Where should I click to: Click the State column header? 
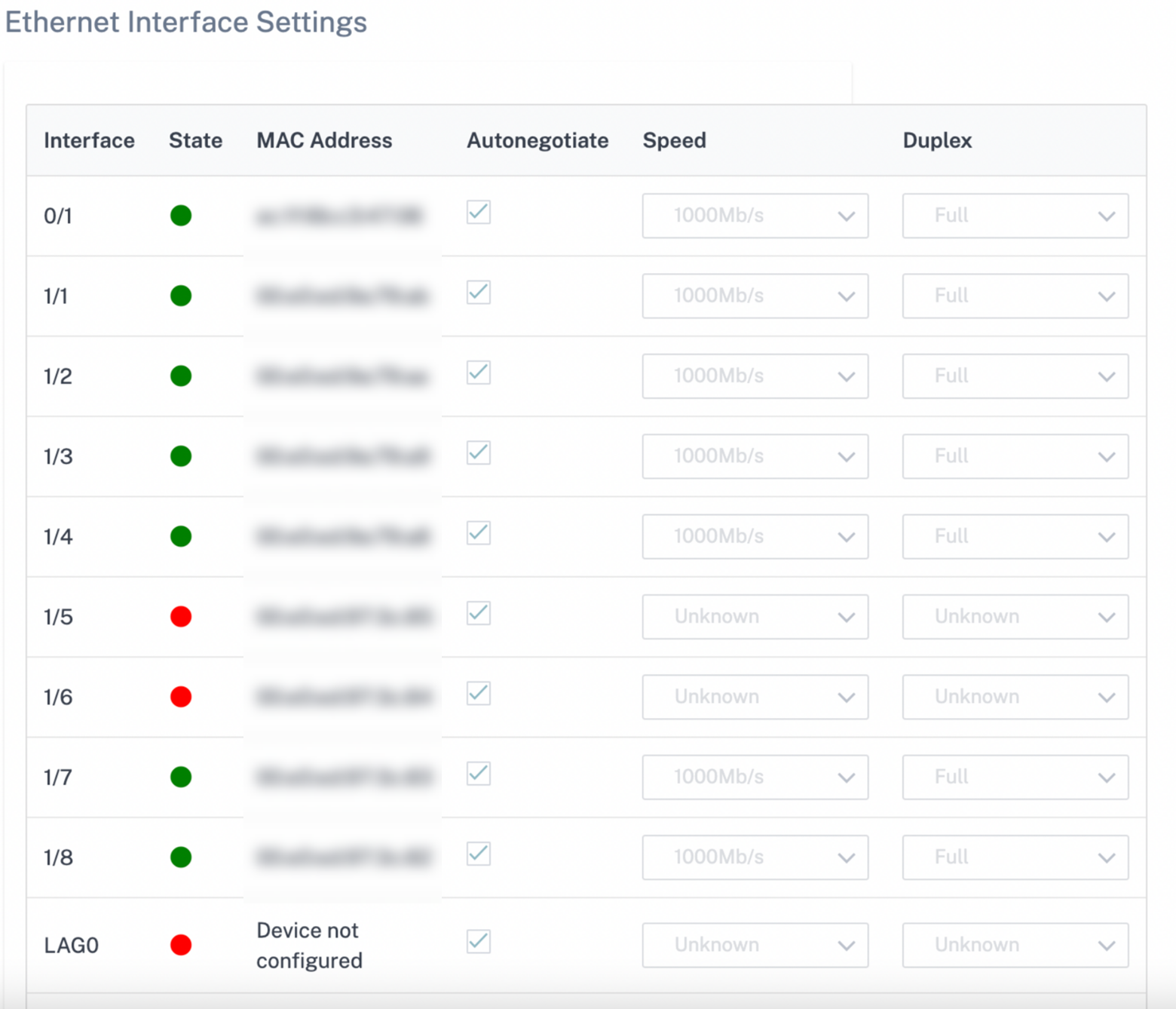pos(195,140)
